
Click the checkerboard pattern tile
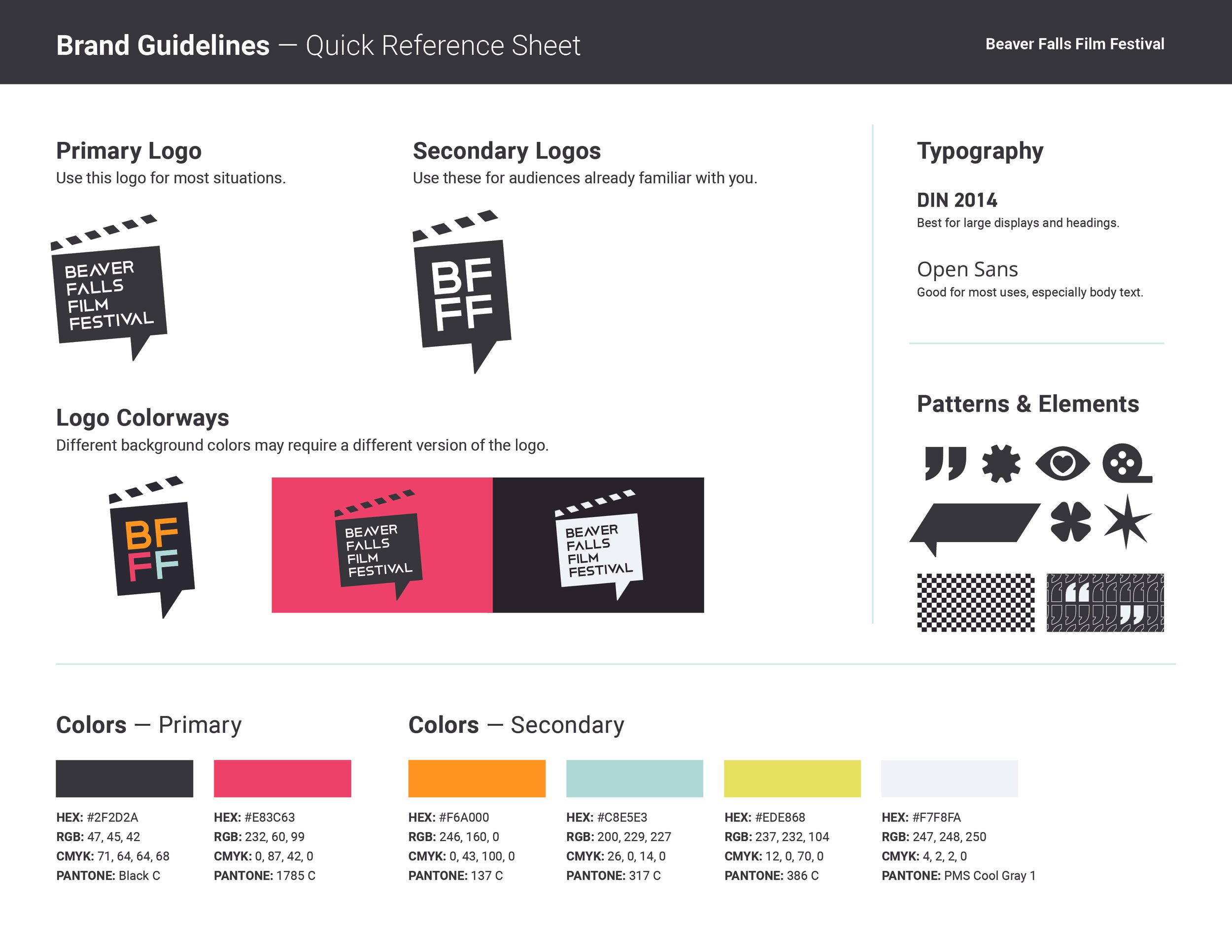pos(975,602)
